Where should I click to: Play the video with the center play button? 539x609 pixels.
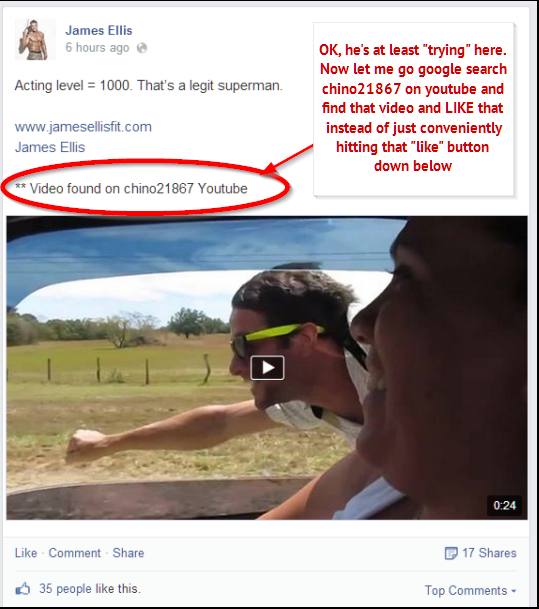(x=267, y=367)
